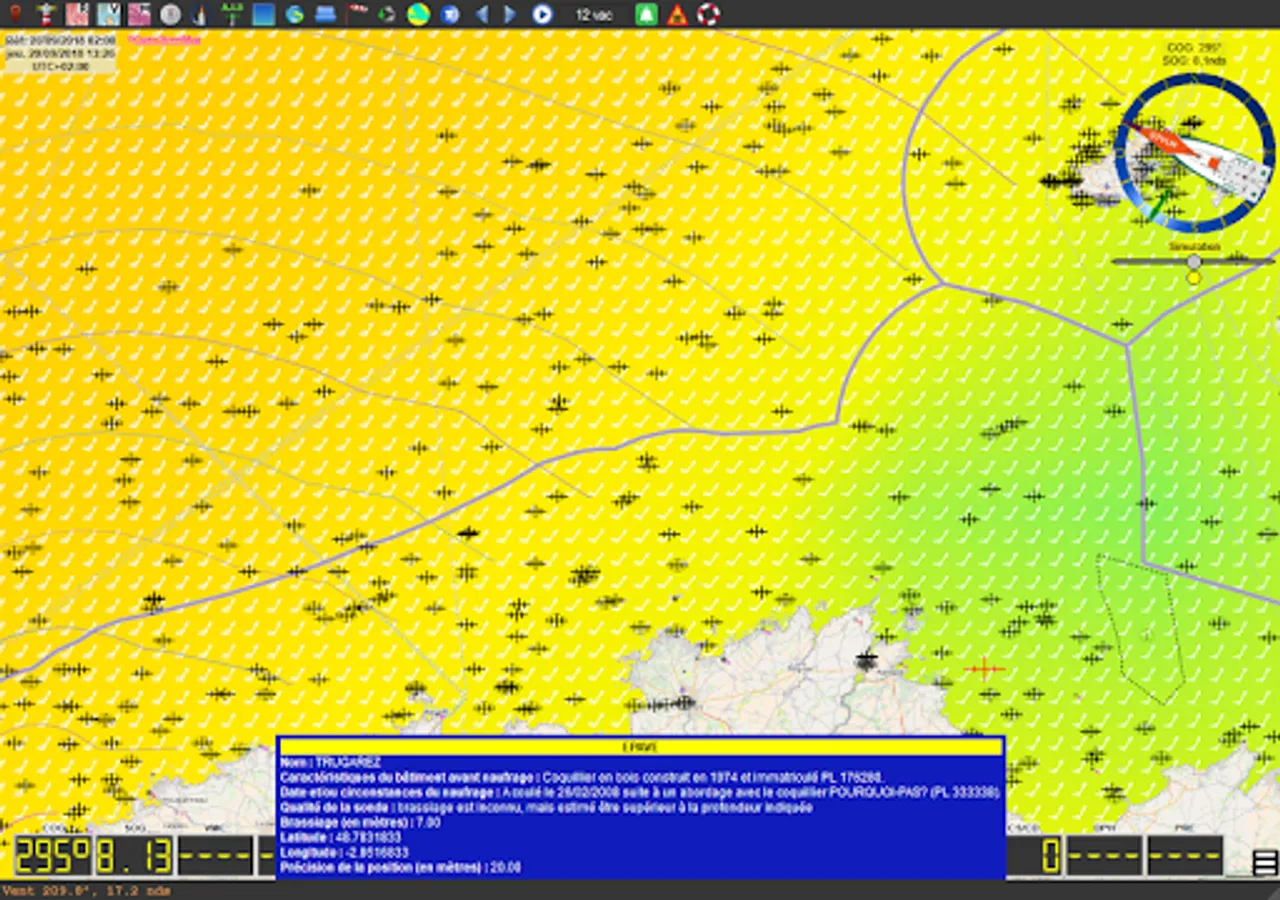
Task: Open the first pink chart icon
Action: click(77, 14)
